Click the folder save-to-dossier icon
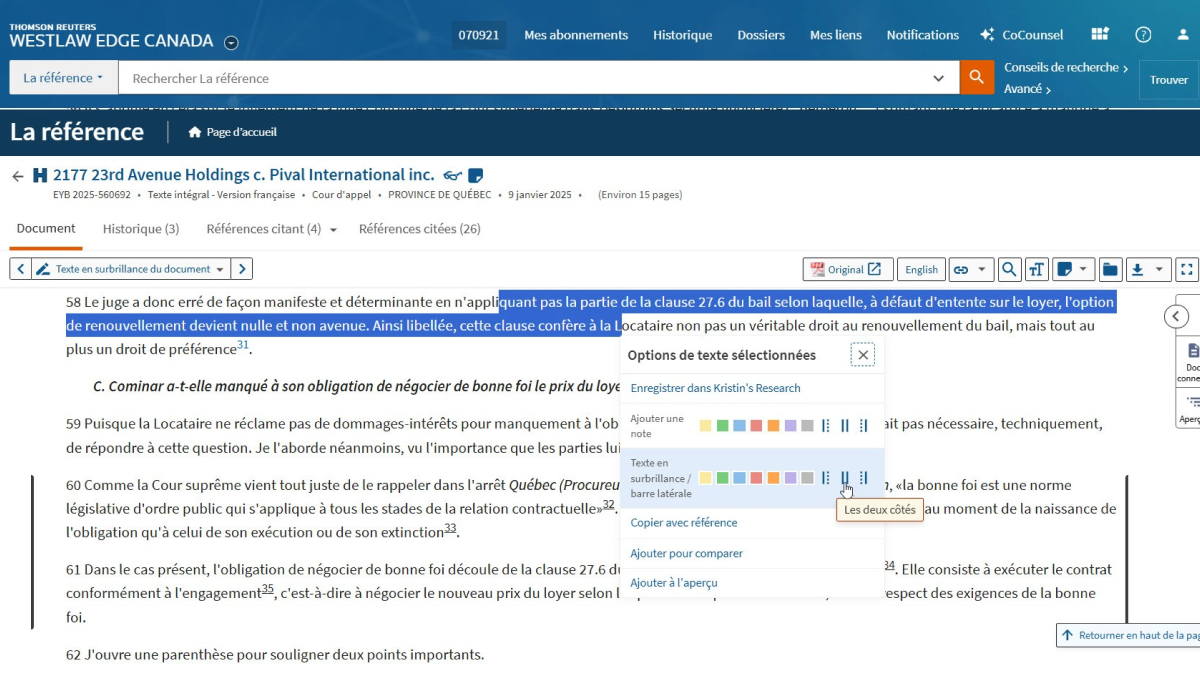 point(1109,269)
